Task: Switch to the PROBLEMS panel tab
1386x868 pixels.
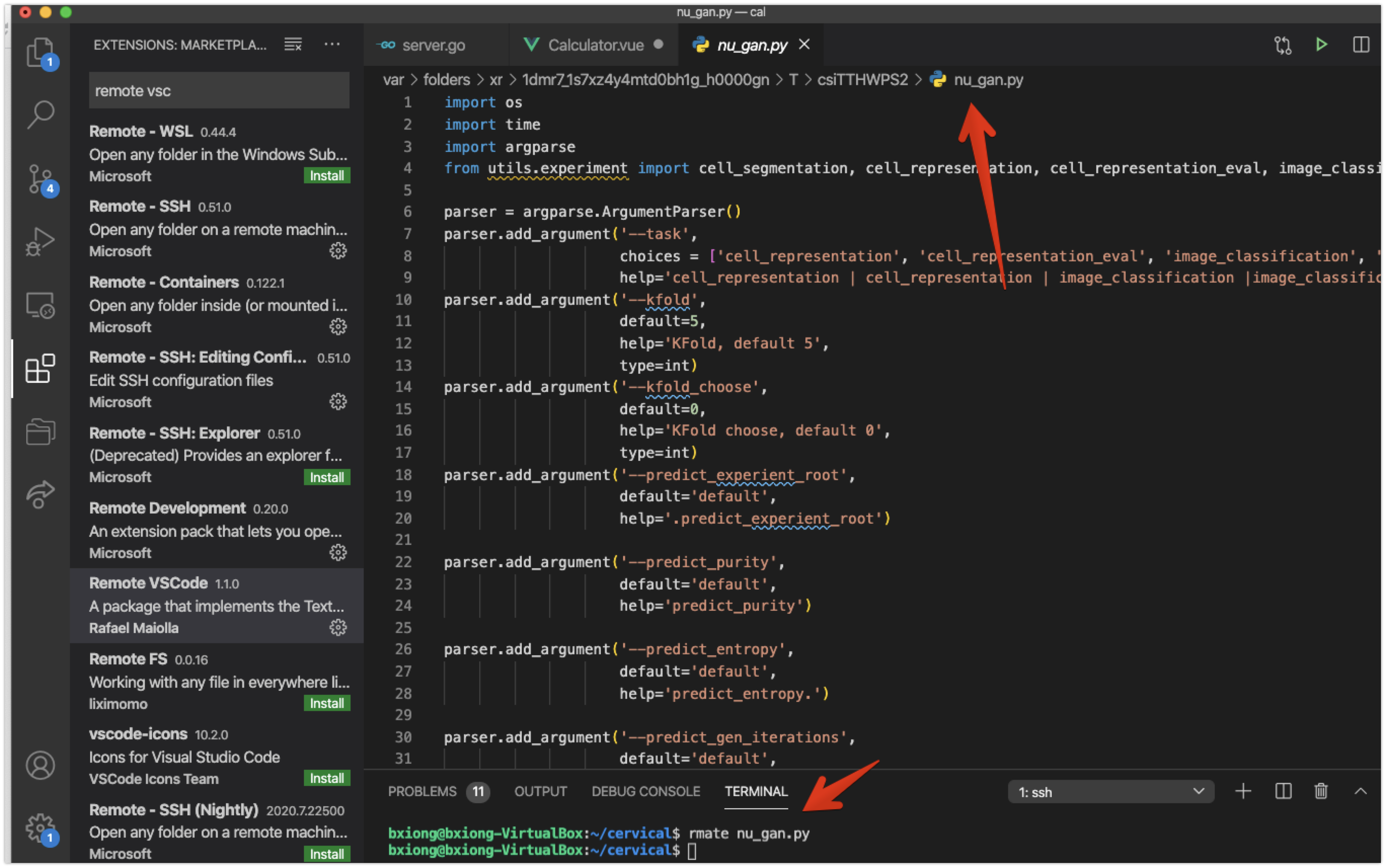Action: (422, 792)
